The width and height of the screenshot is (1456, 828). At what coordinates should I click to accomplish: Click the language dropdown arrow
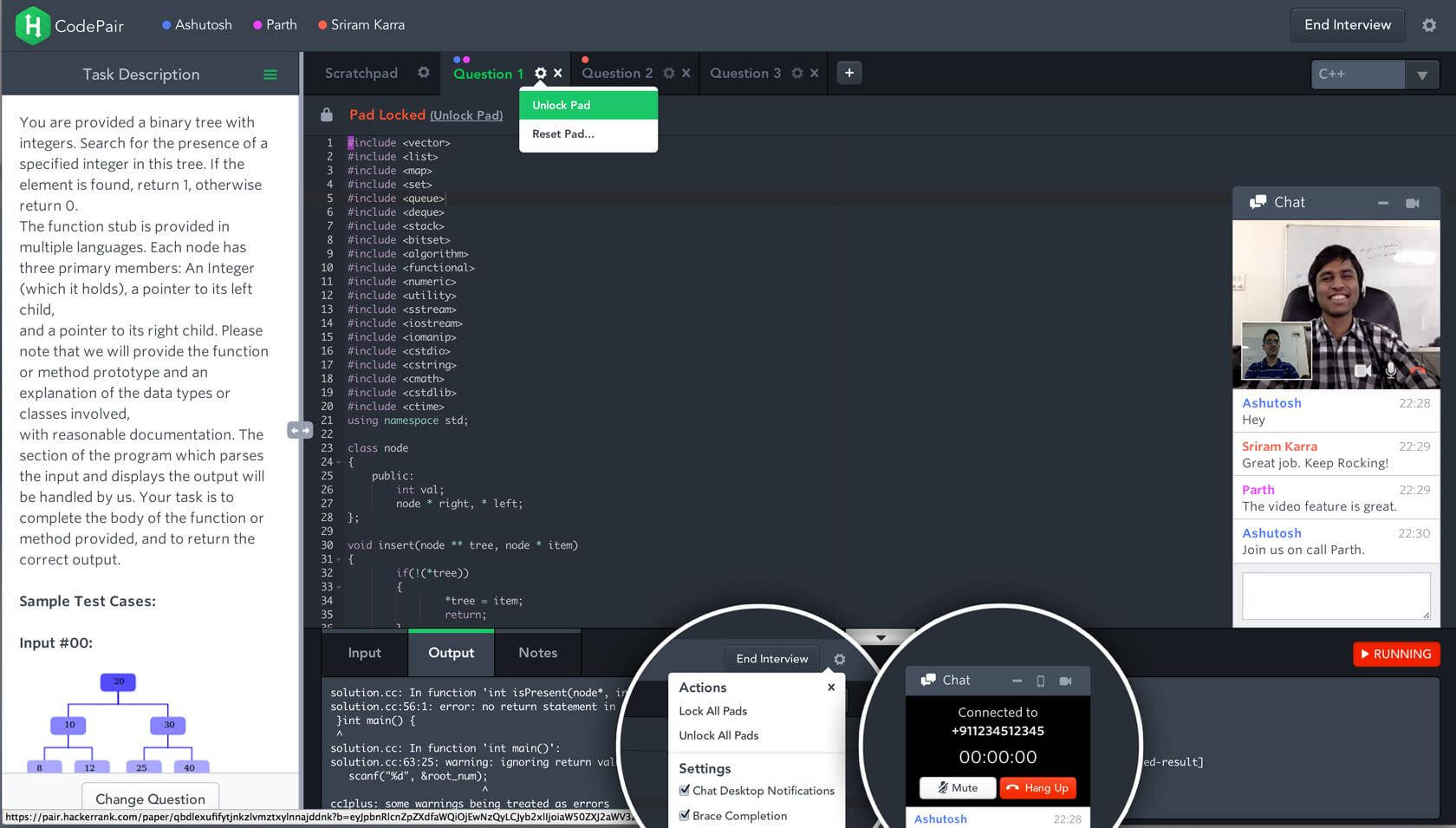click(1422, 75)
